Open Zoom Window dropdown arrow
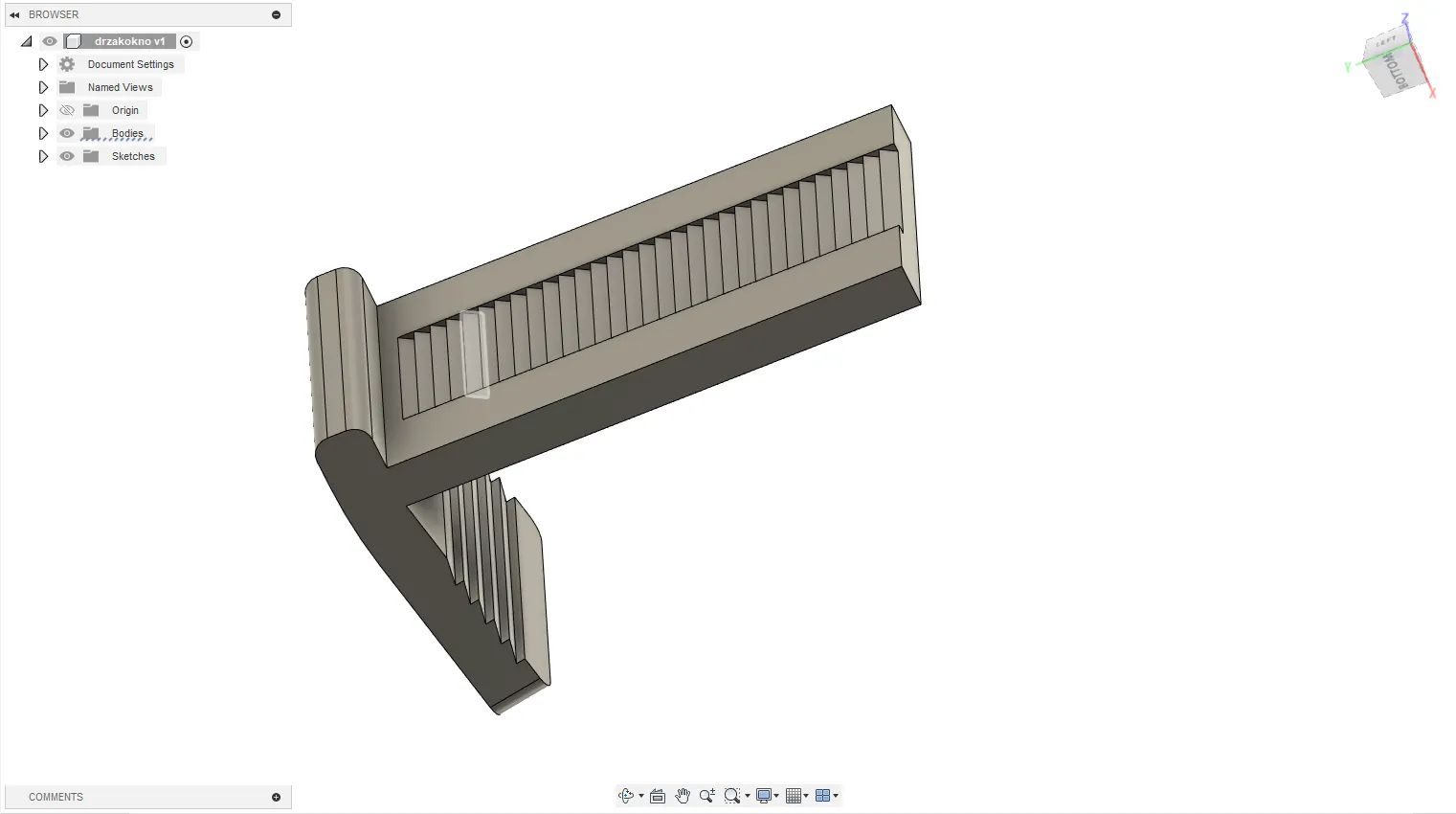The height and width of the screenshot is (814, 1456). [747, 796]
